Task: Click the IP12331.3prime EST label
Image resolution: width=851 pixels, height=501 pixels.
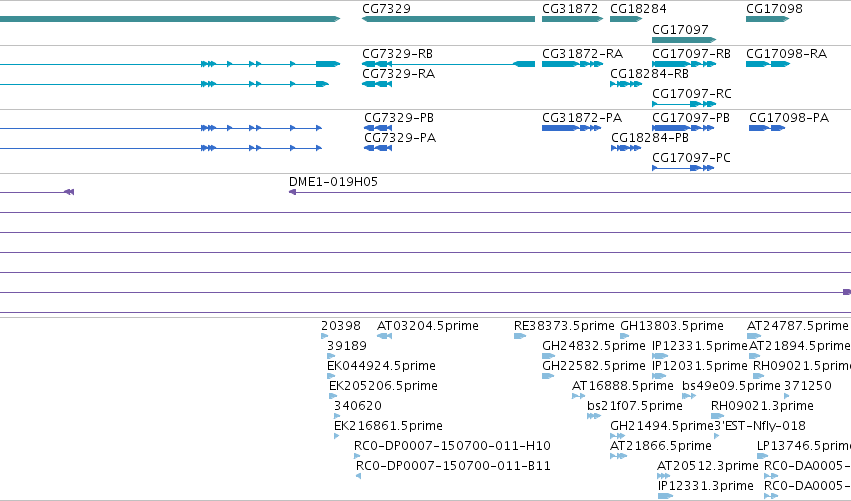Action: [706, 486]
